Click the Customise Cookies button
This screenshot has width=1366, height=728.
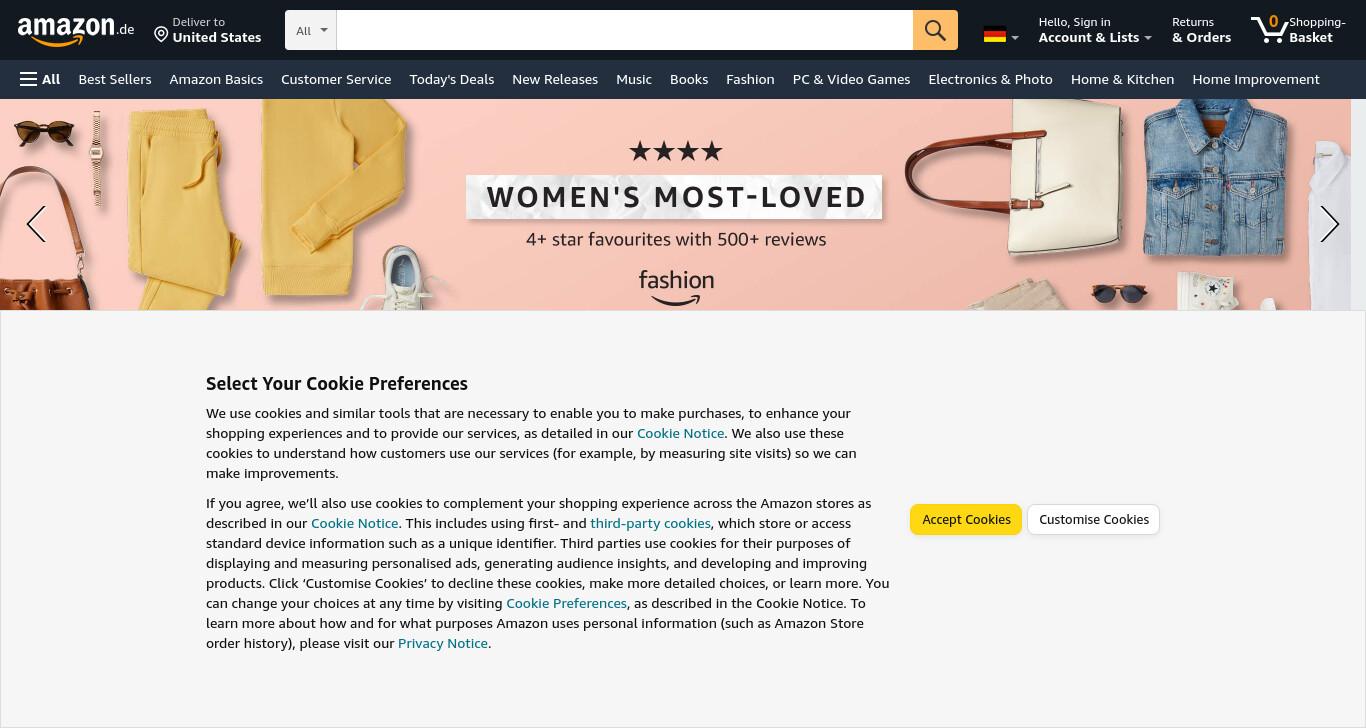(x=1094, y=520)
